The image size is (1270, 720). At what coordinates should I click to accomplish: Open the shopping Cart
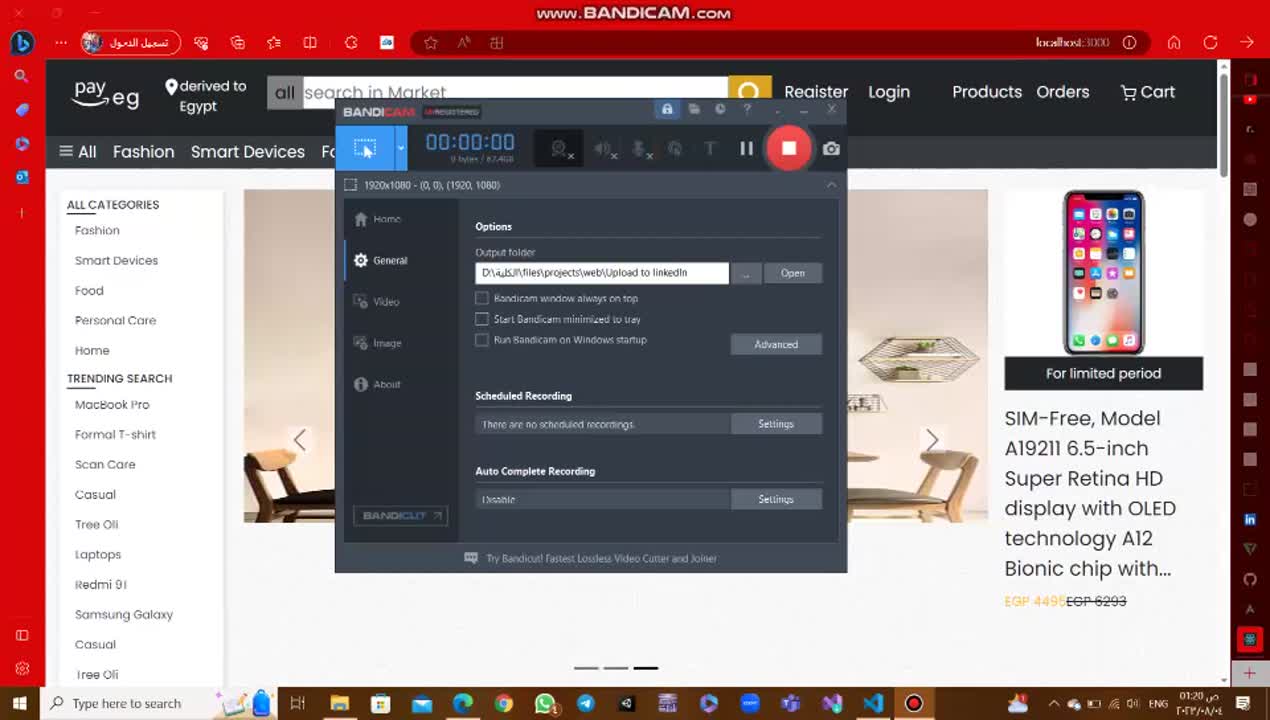(x=1148, y=92)
